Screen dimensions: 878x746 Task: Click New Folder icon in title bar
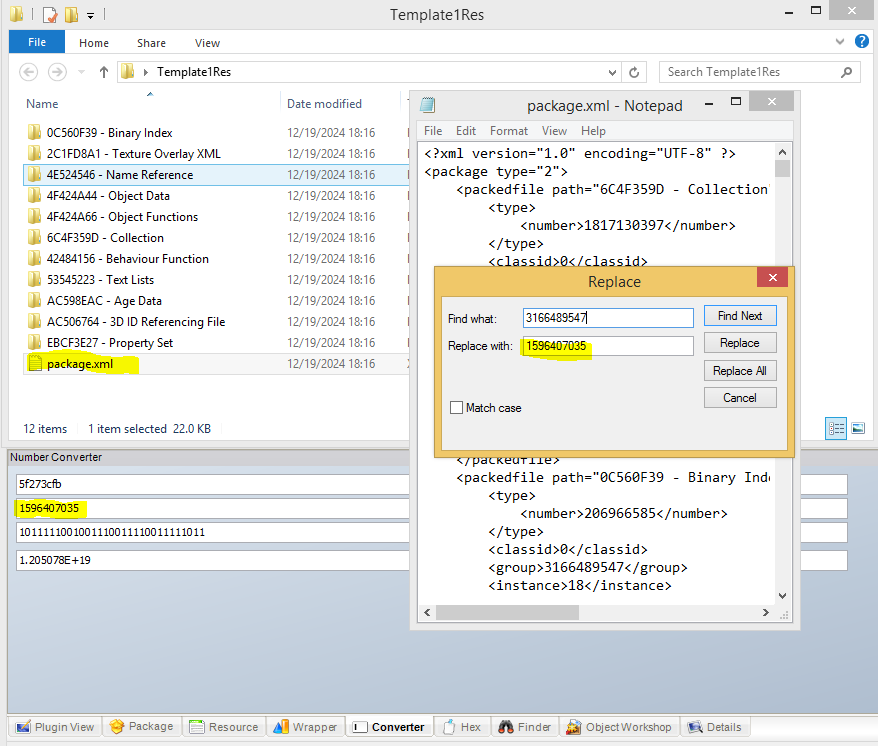71,15
